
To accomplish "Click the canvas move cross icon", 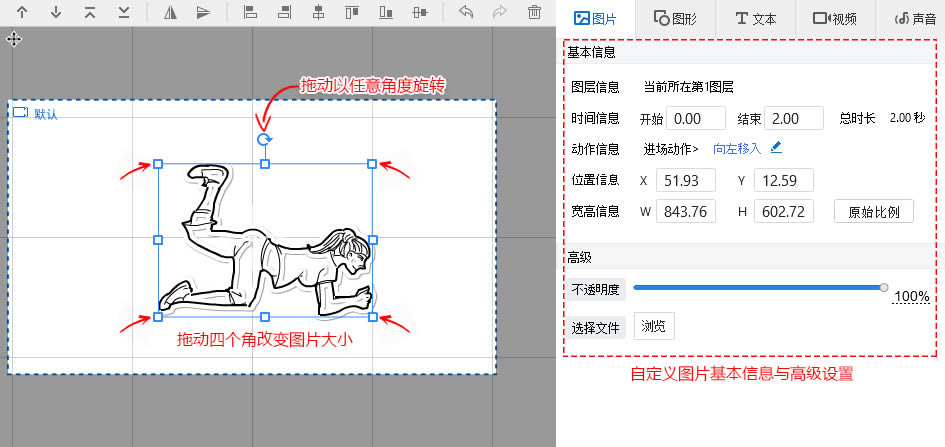I will coord(14,40).
